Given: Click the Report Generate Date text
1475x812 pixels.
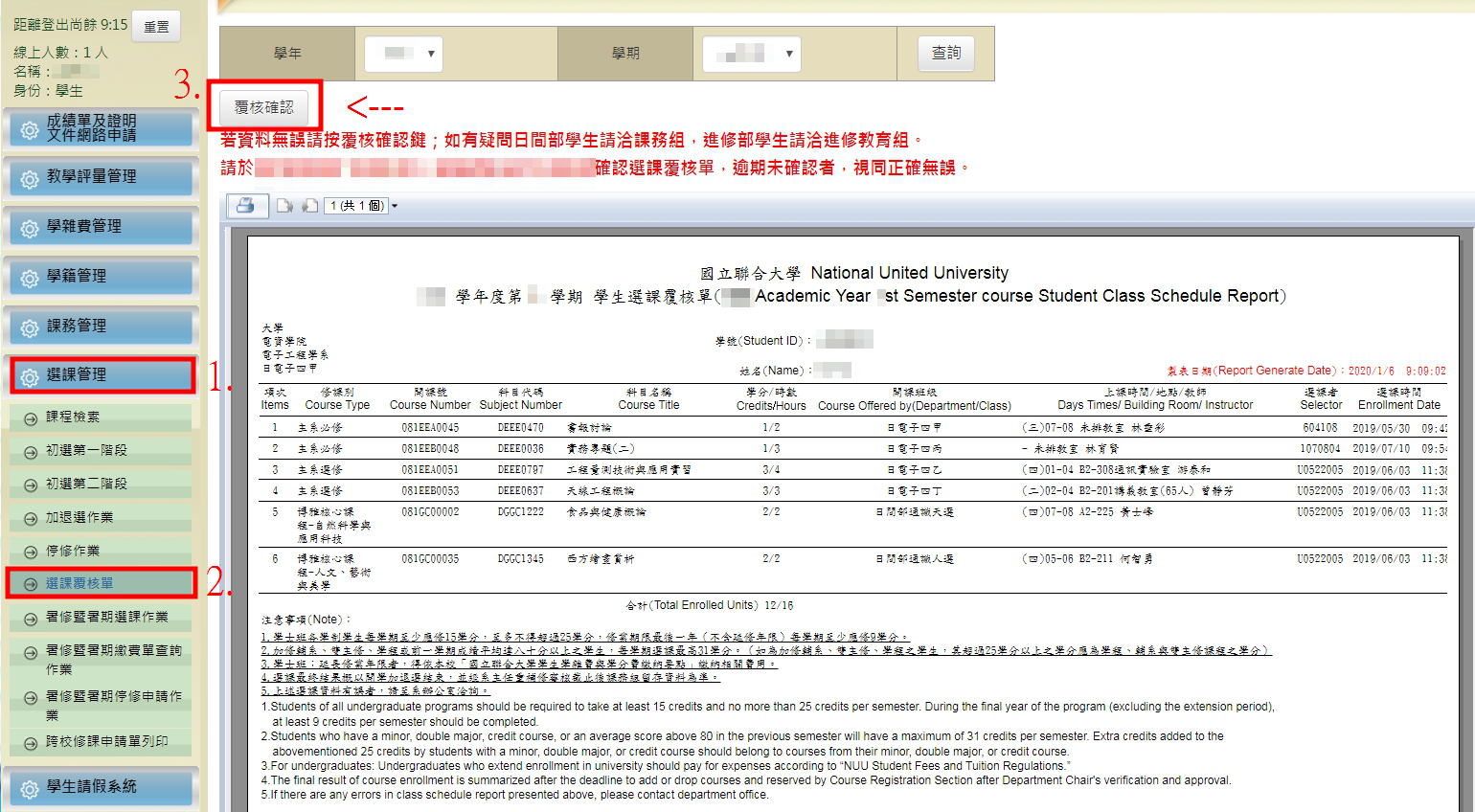Looking at the screenshot, I should 1306,371.
